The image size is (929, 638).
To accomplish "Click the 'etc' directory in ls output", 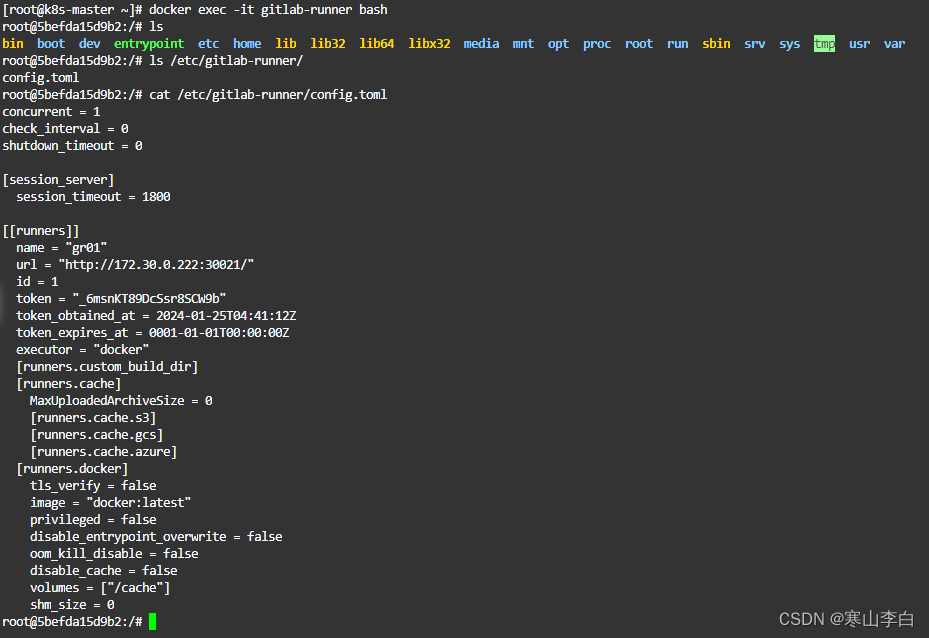I will 209,44.
